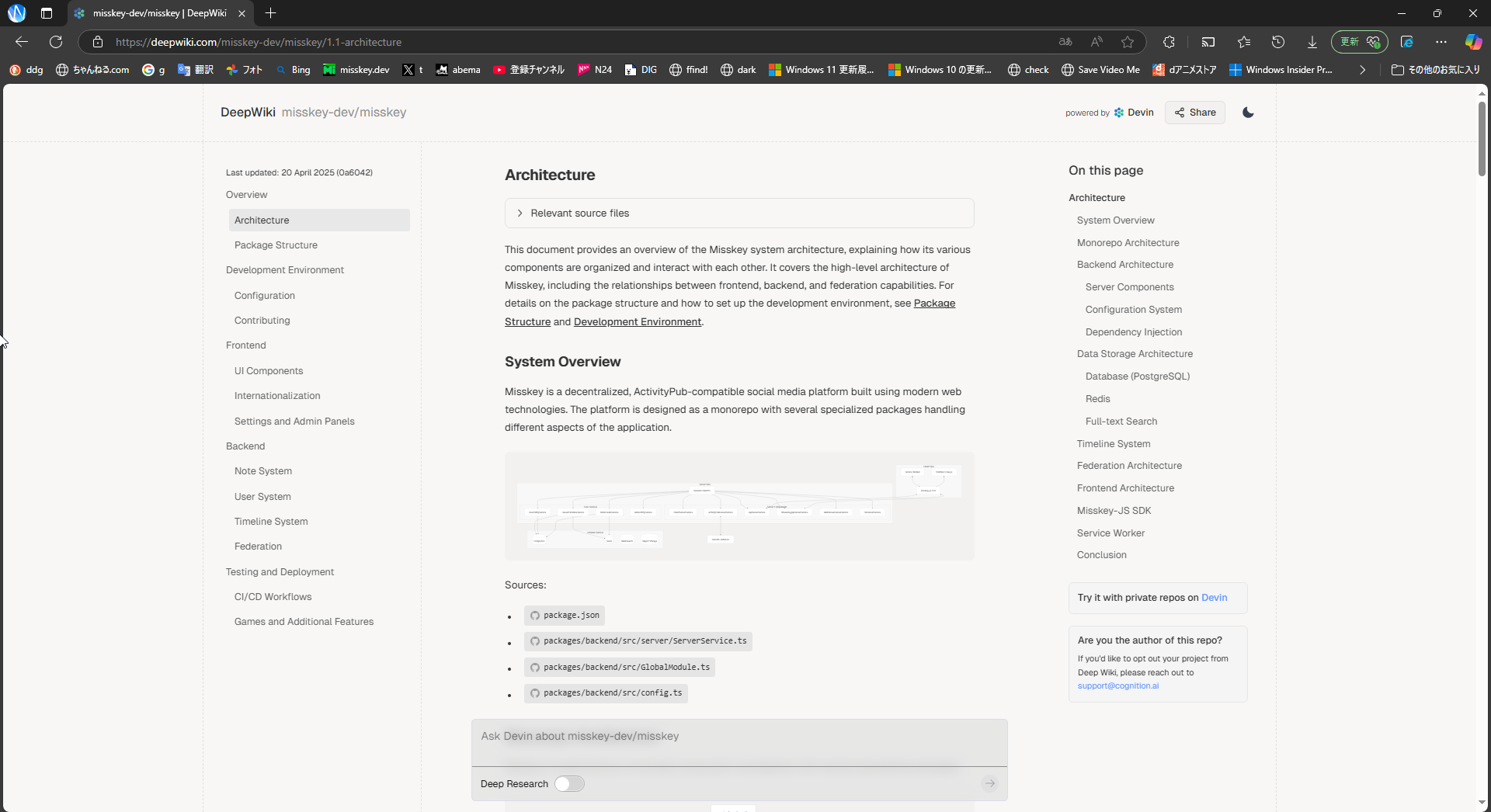The height and width of the screenshot is (812, 1491).
Task: Jump to Misskey-JS SDK section
Action: point(1114,511)
